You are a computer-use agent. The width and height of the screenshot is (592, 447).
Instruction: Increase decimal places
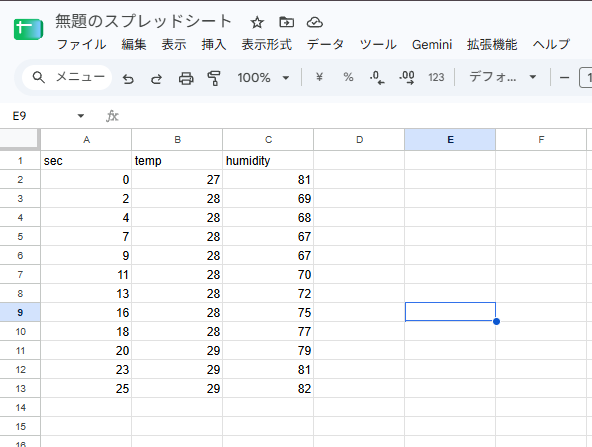(x=407, y=77)
